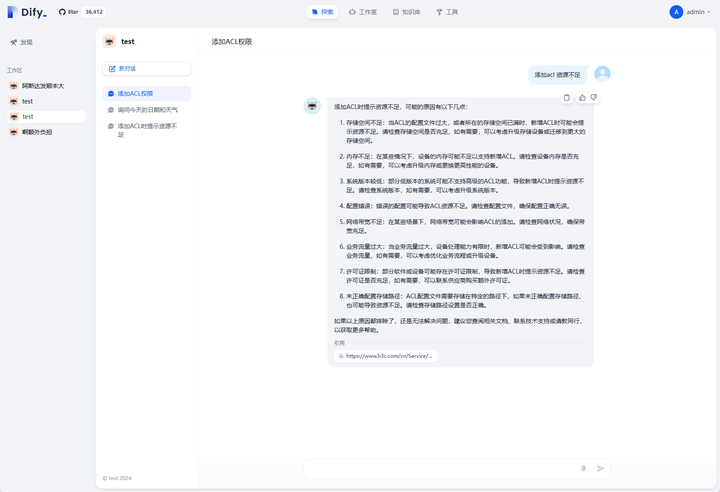Click the 引用 label under the answer

(339, 343)
